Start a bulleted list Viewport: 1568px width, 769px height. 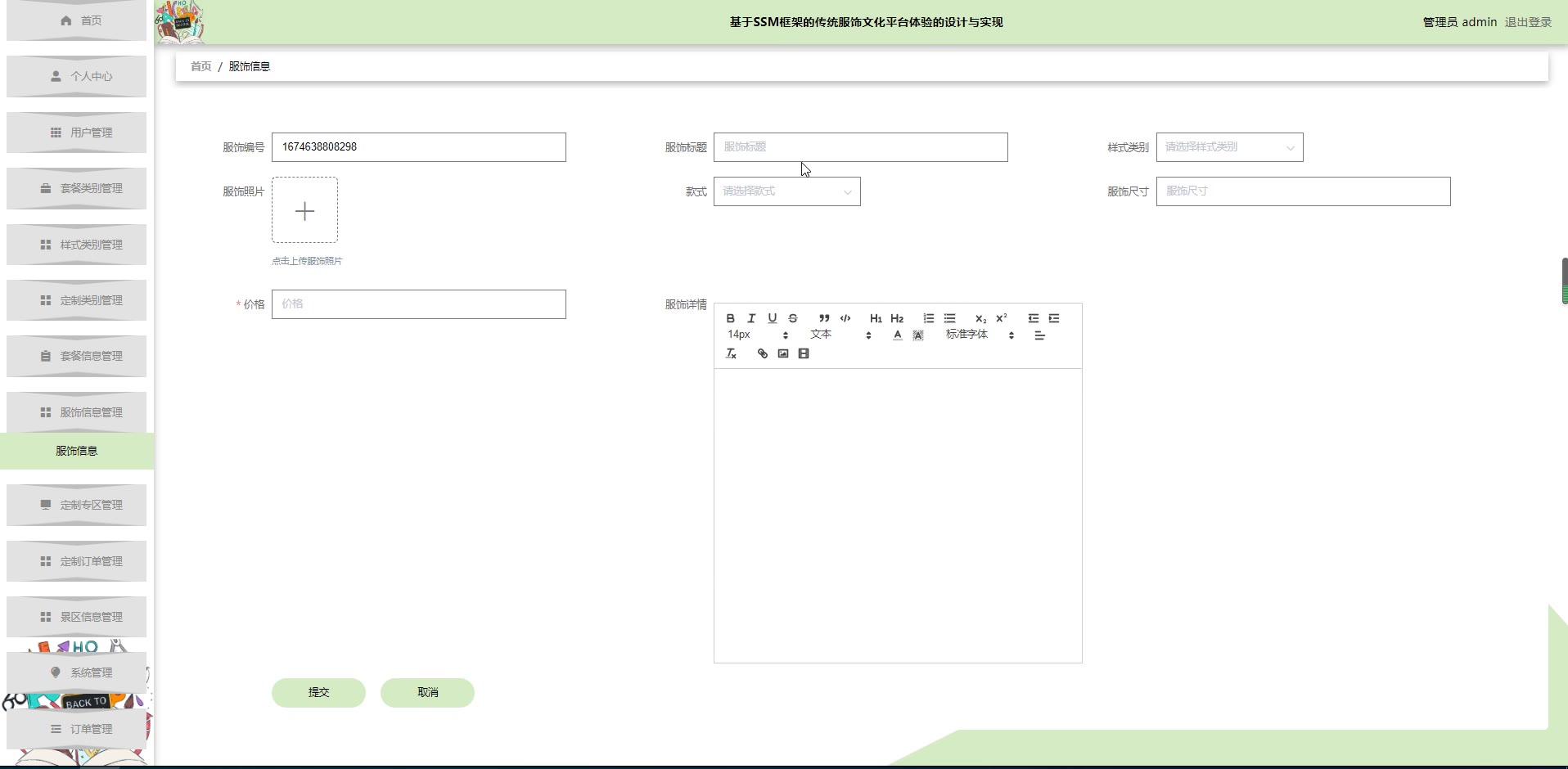[x=949, y=318]
